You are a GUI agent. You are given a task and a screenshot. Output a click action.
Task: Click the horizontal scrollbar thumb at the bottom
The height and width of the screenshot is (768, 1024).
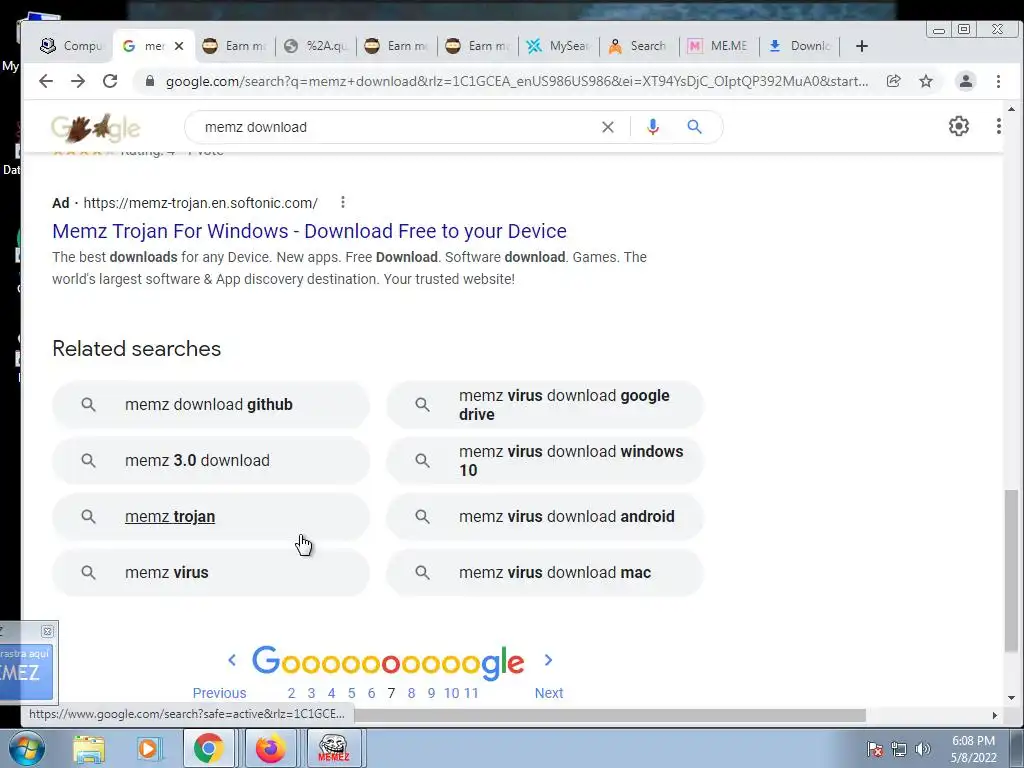pyautogui.click(x=609, y=716)
